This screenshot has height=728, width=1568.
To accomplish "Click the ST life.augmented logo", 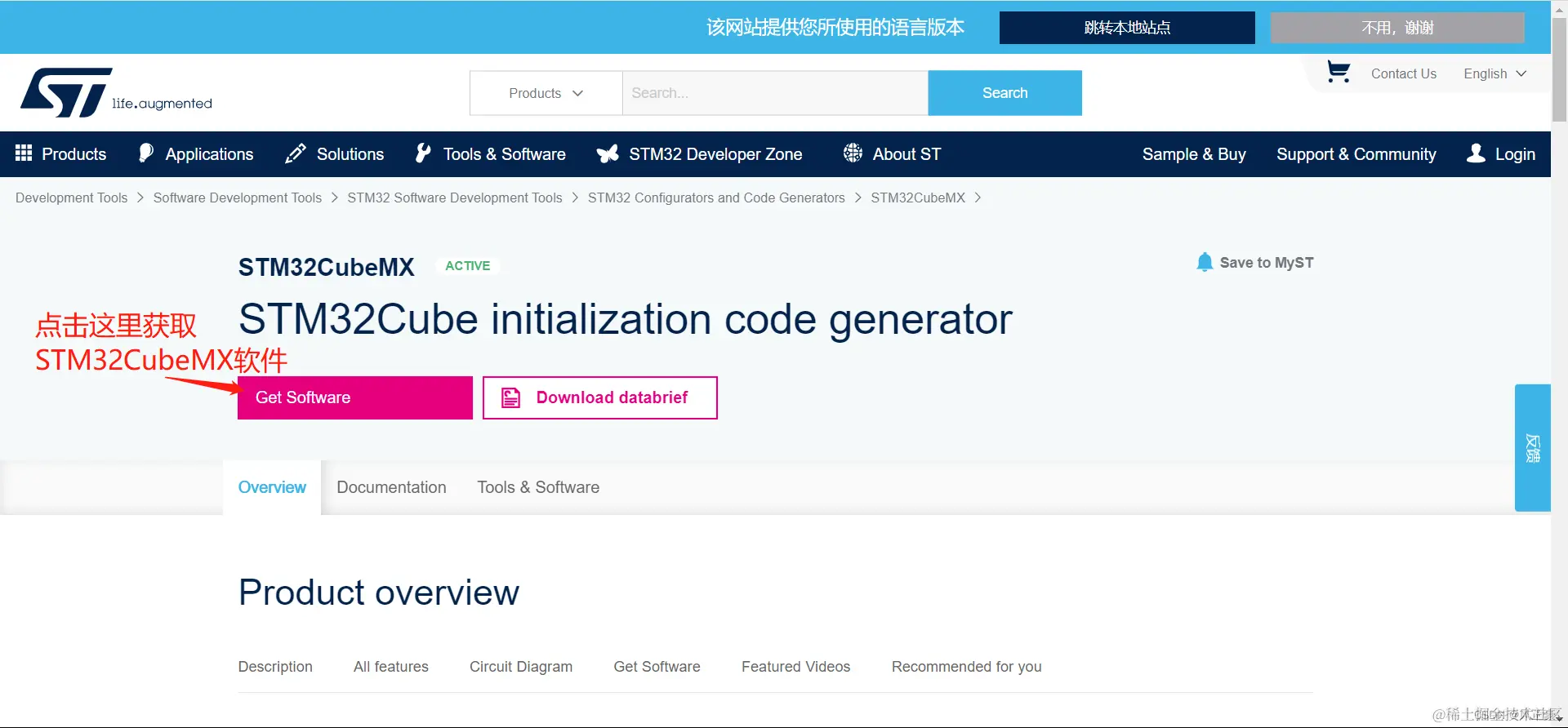I will (x=116, y=92).
